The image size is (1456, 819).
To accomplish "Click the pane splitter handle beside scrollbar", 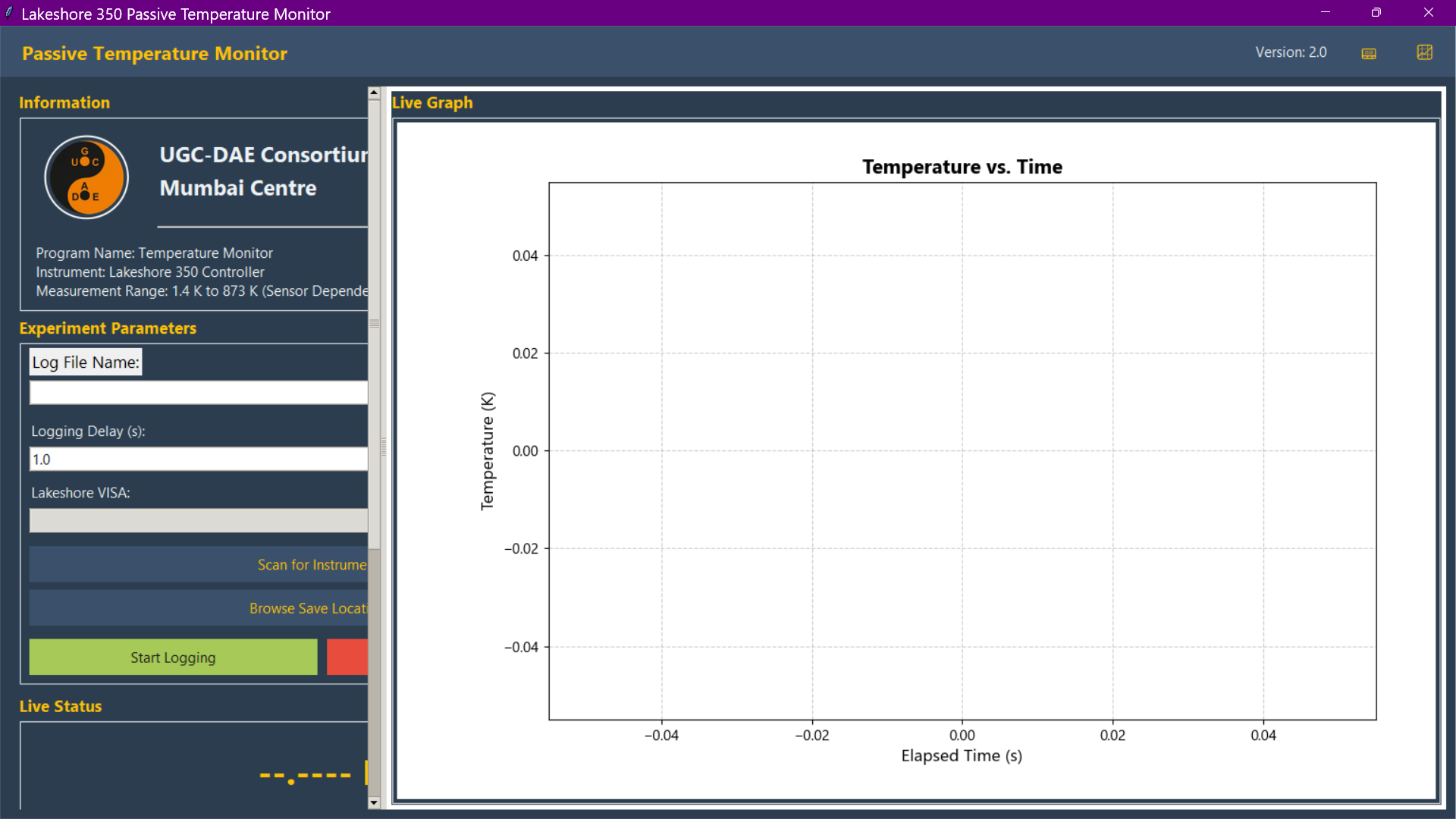I will (384, 447).
